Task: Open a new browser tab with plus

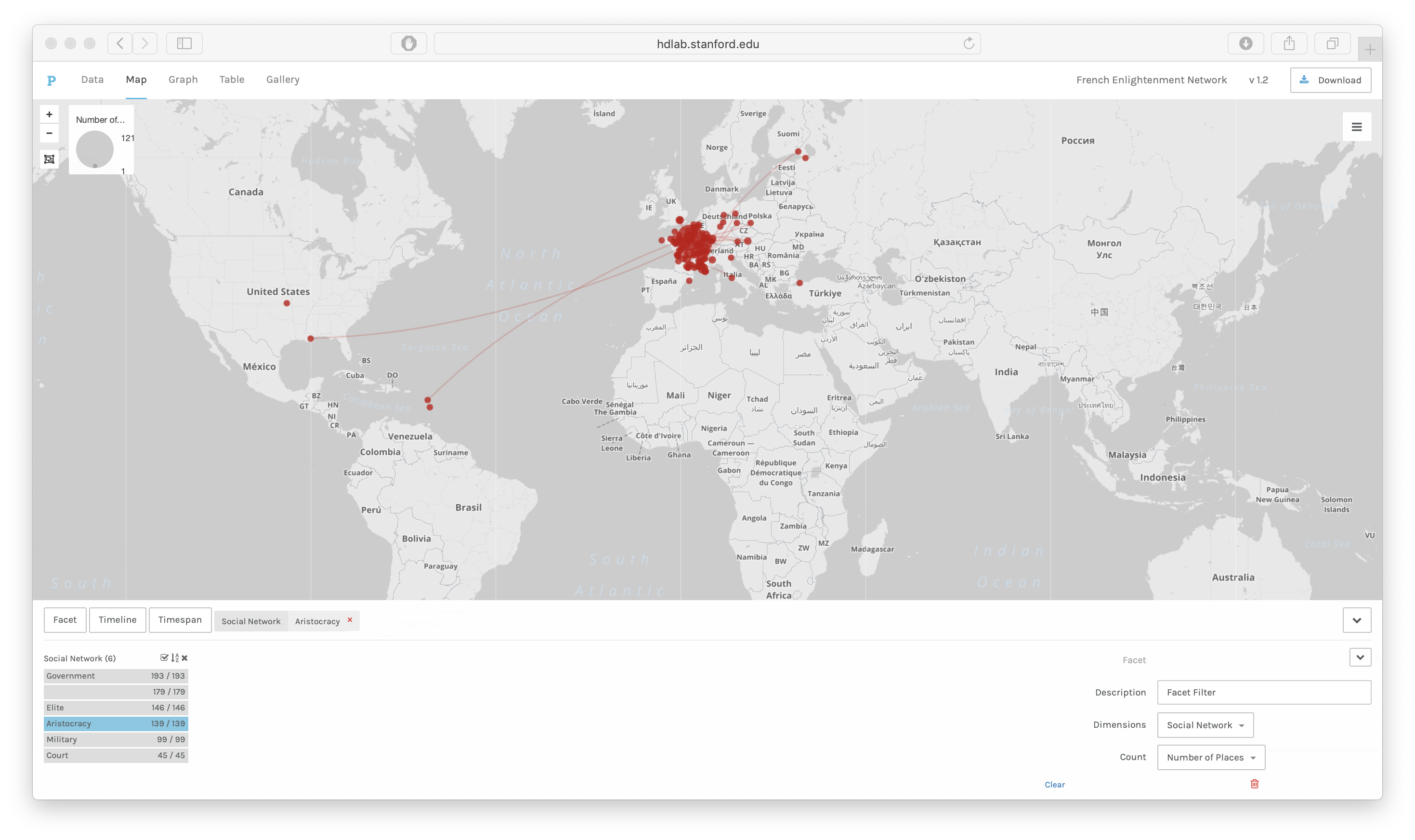Action: [1369, 50]
